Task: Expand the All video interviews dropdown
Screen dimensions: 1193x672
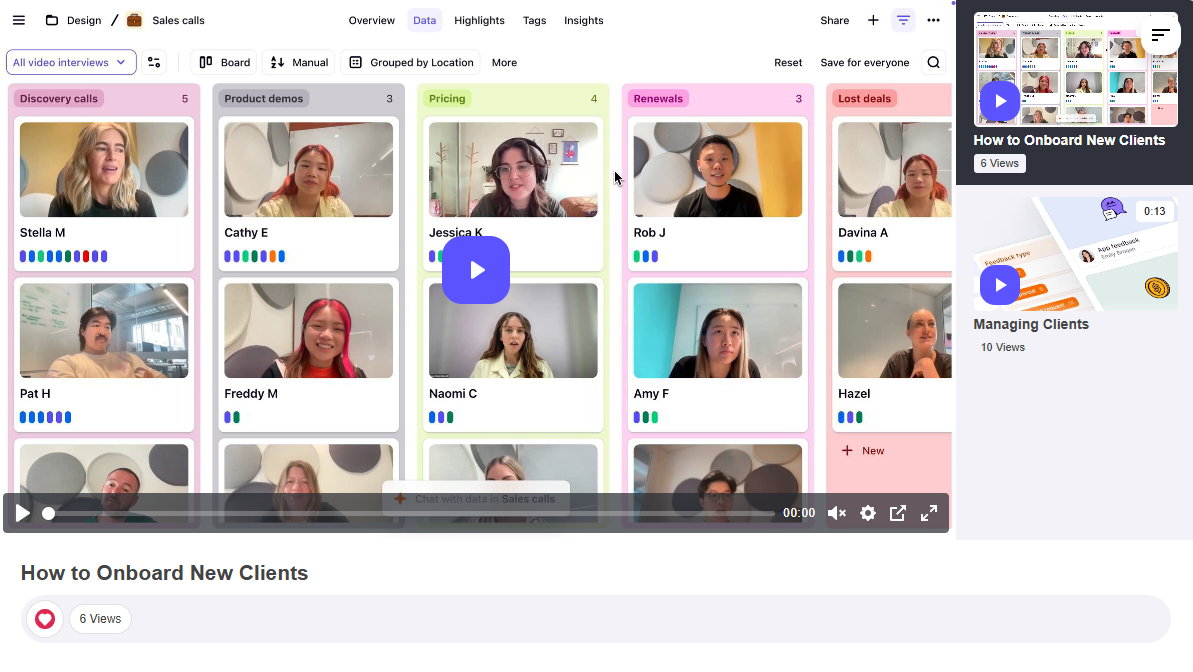Action: coord(70,62)
